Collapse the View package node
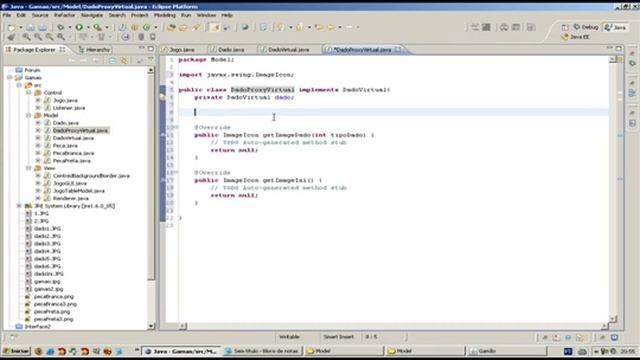640x360 pixels. click(x=28, y=168)
